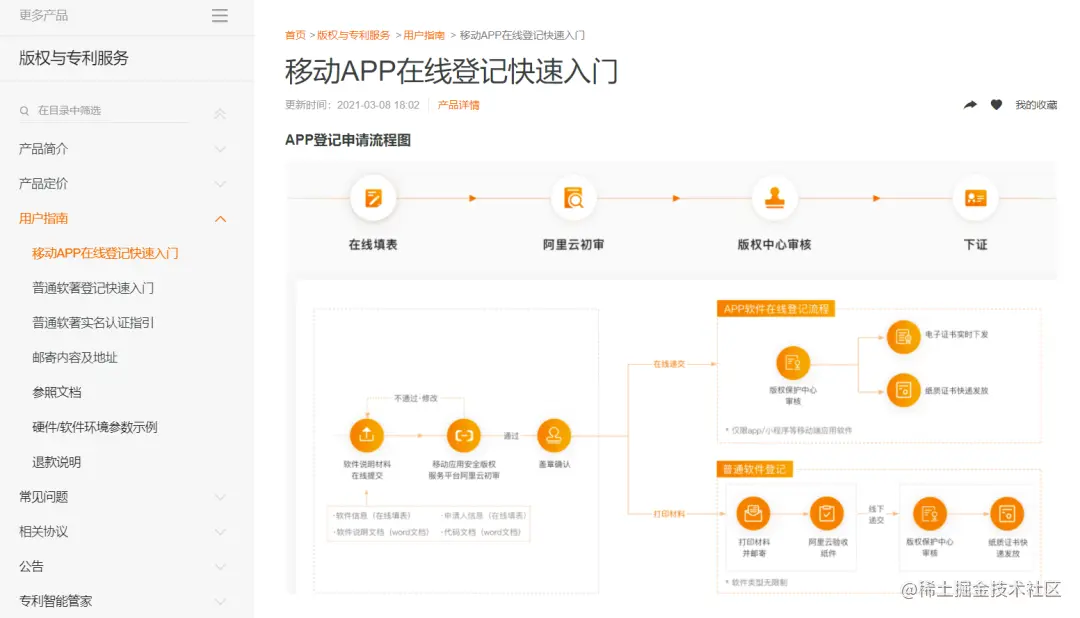Click the 阿里云初审 step icon
This screenshot has width=1080, height=618.
coord(573,198)
